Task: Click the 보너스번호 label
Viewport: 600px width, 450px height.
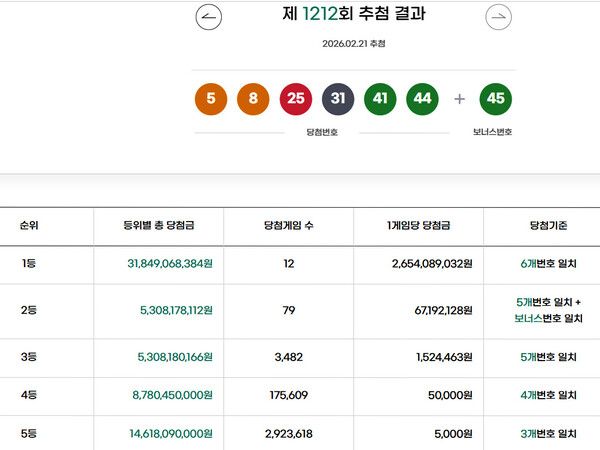Action: [492, 132]
